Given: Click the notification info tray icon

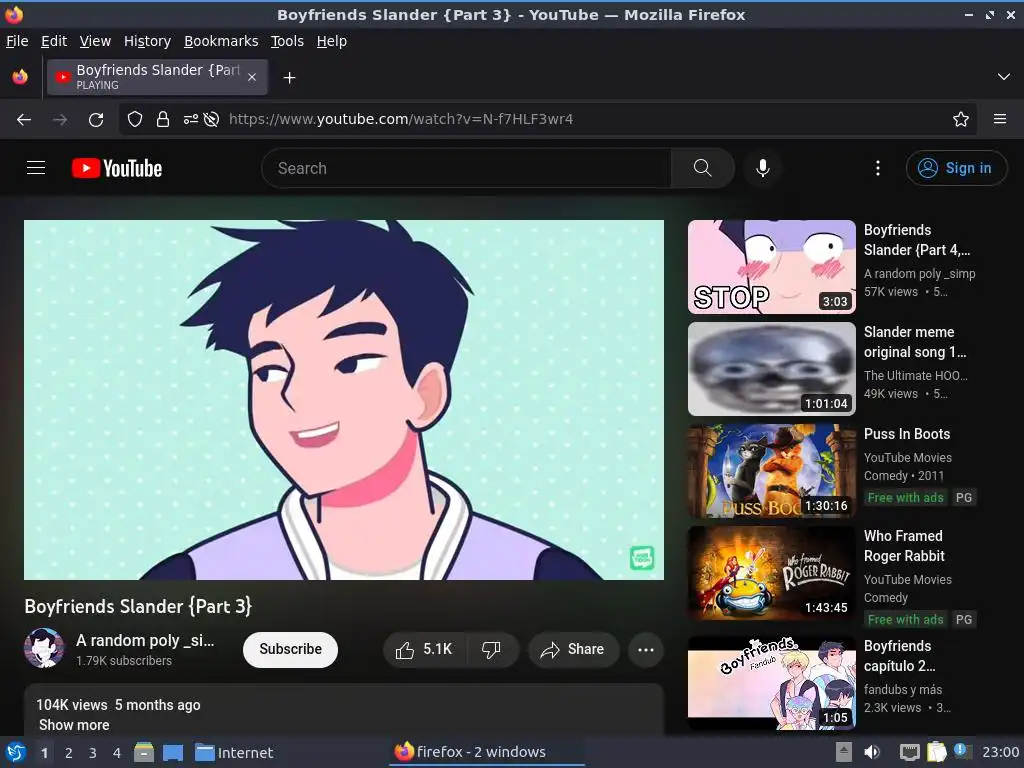Looking at the screenshot, I should [961, 751].
